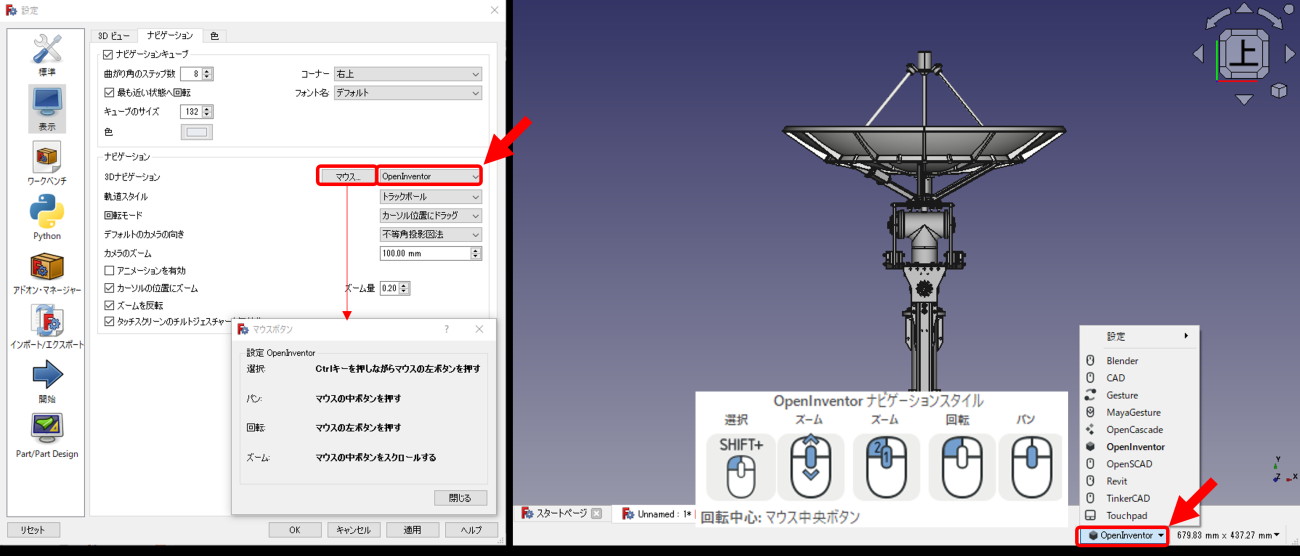Image resolution: width=1300 pixels, height=556 pixels.
Task: Open the ワークベンチ settings category
Action: [x=46, y=164]
